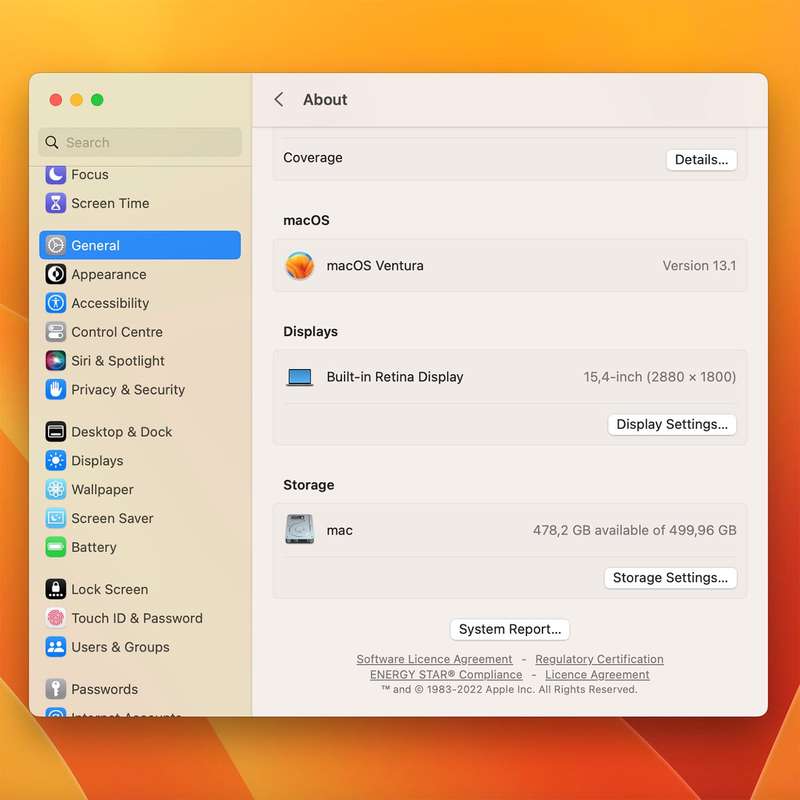
Task: Click the Touch ID fingerprint icon
Action: (x=56, y=618)
